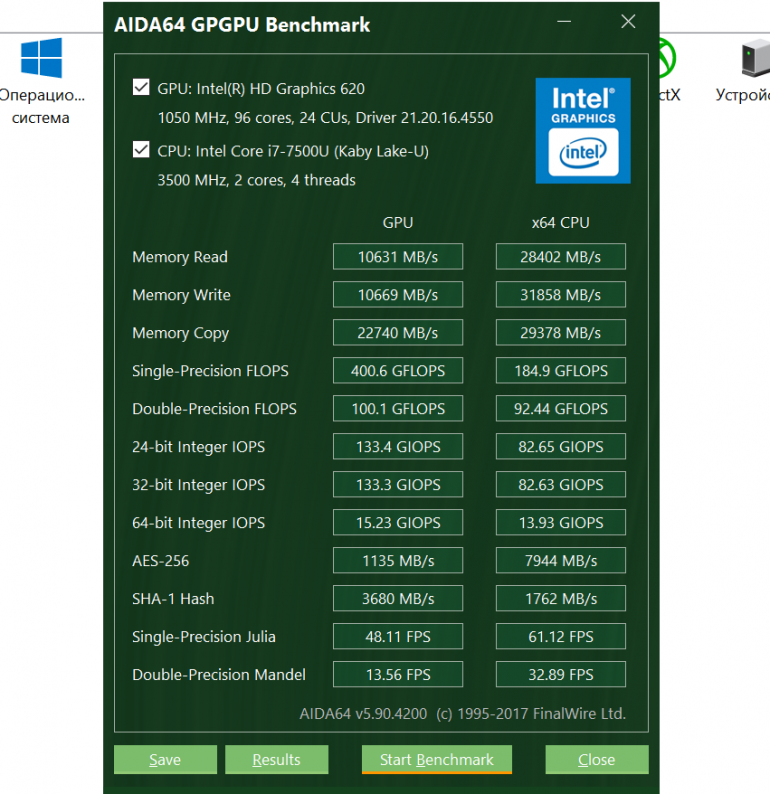
Task: Click GPU SHA-1 value 3680 MB/s
Action: [x=398, y=599]
